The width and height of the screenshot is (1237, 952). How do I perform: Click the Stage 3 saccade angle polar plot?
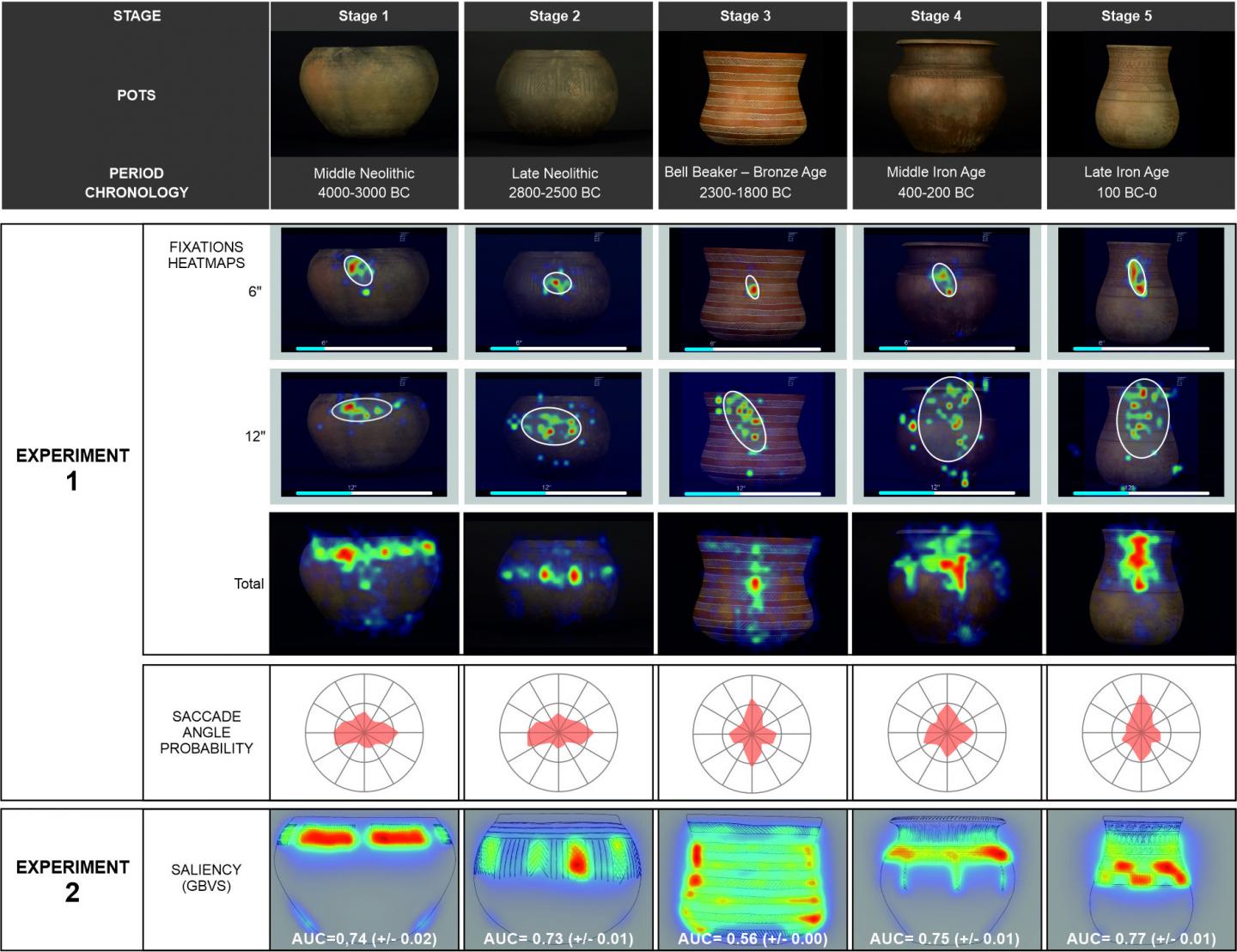(753, 733)
